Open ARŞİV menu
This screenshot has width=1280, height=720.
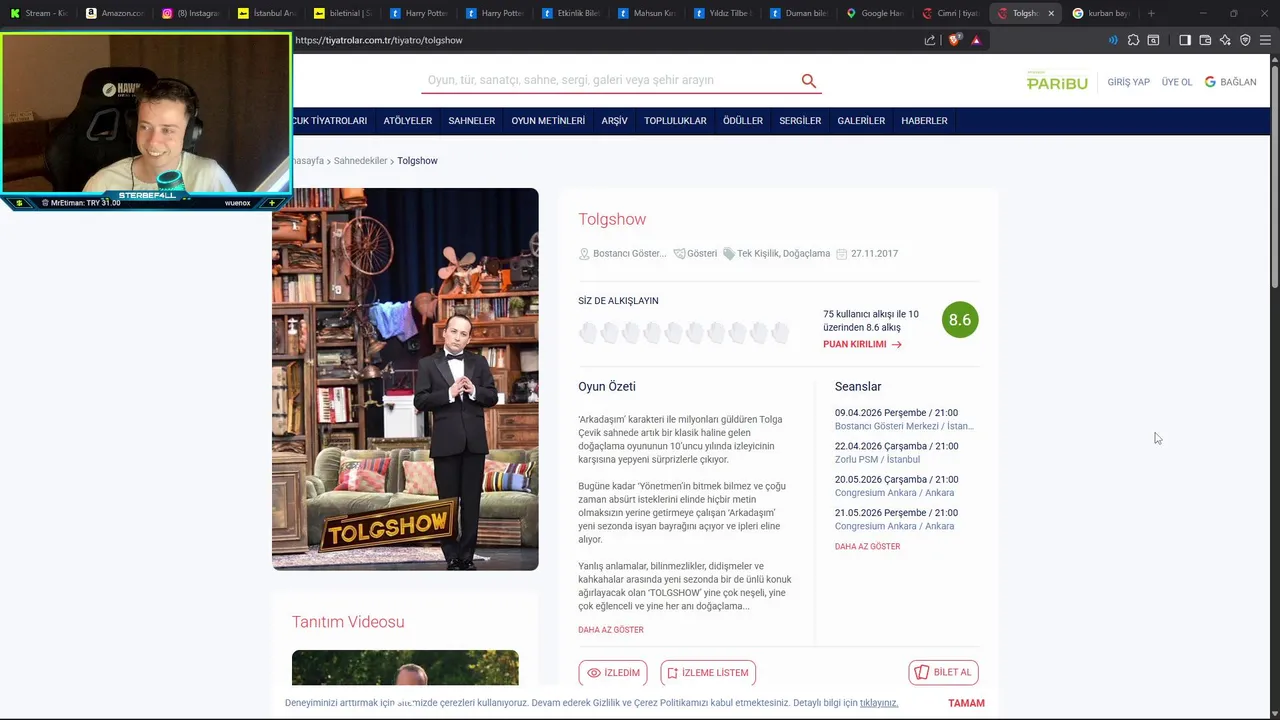[614, 121]
